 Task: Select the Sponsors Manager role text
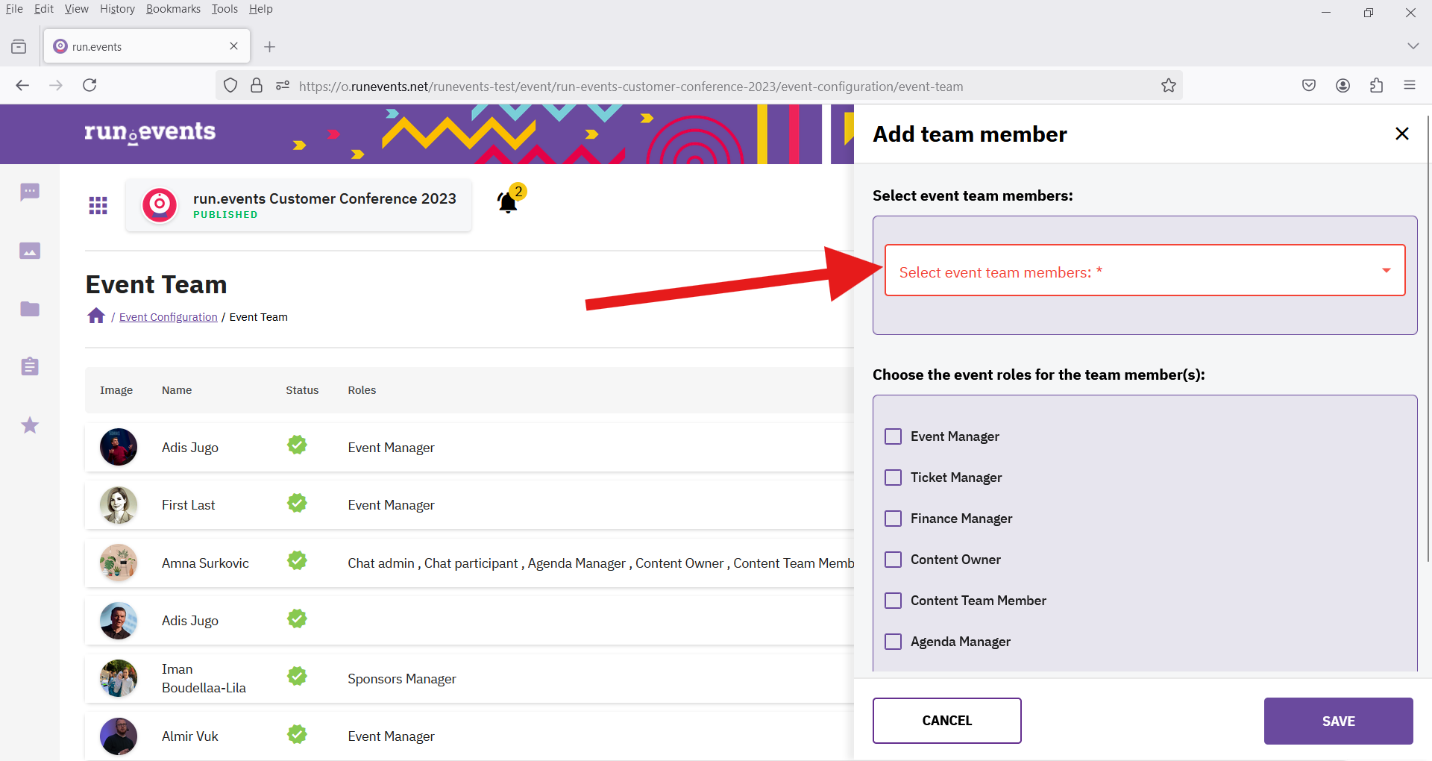(402, 679)
